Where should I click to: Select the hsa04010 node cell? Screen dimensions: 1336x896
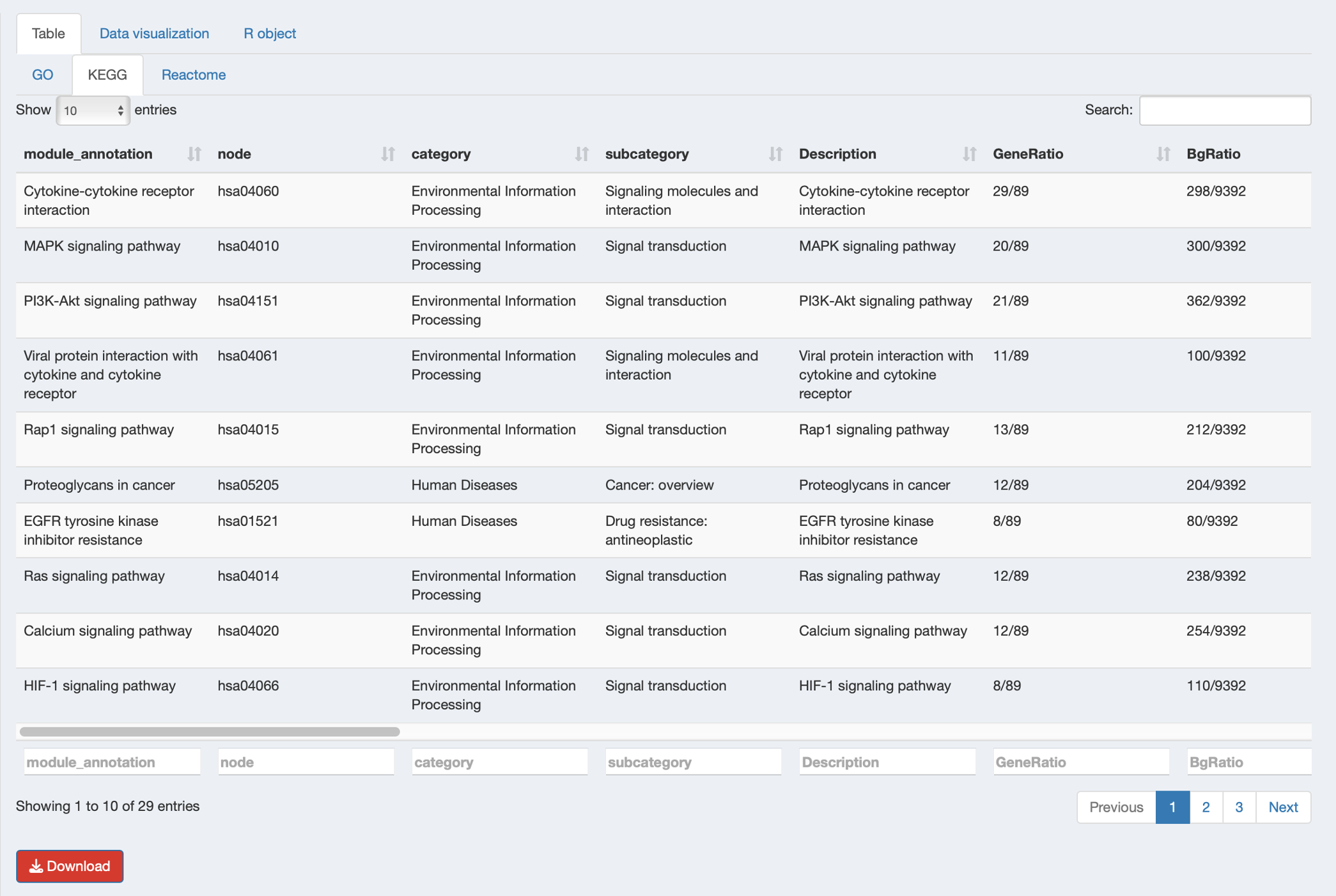(248, 246)
